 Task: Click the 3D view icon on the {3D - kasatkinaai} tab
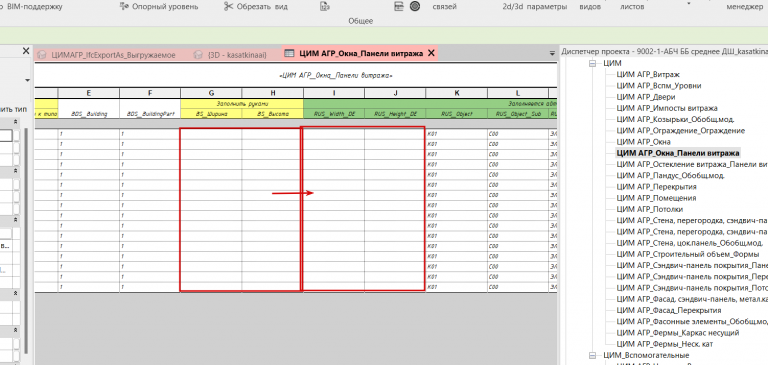point(198,54)
